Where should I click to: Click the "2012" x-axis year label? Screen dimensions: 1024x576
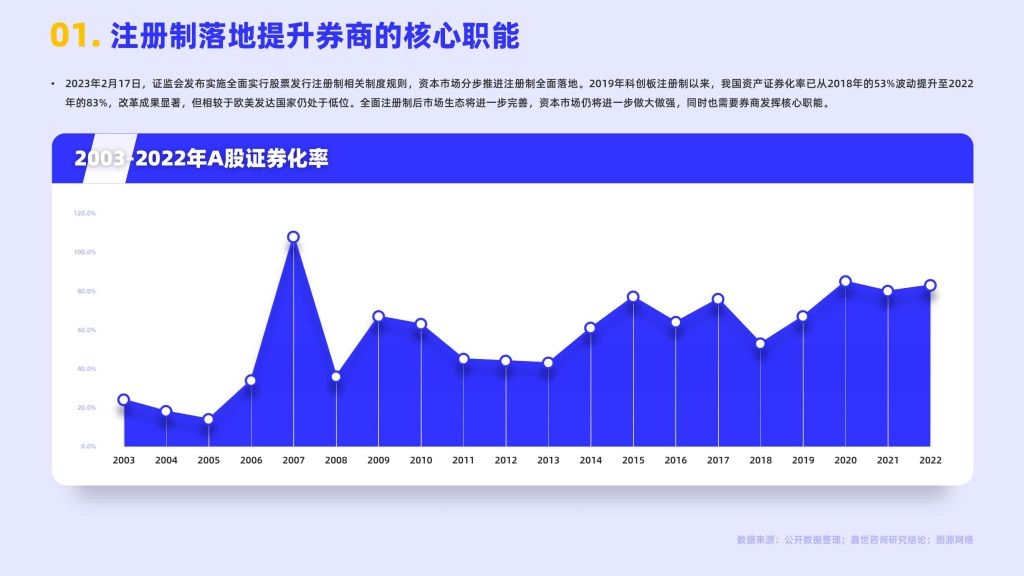pyautogui.click(x=505, y=460)
